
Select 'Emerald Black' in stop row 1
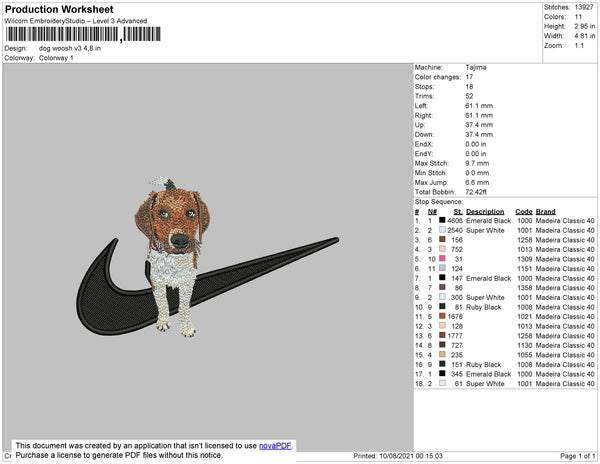tap(489, 221)
